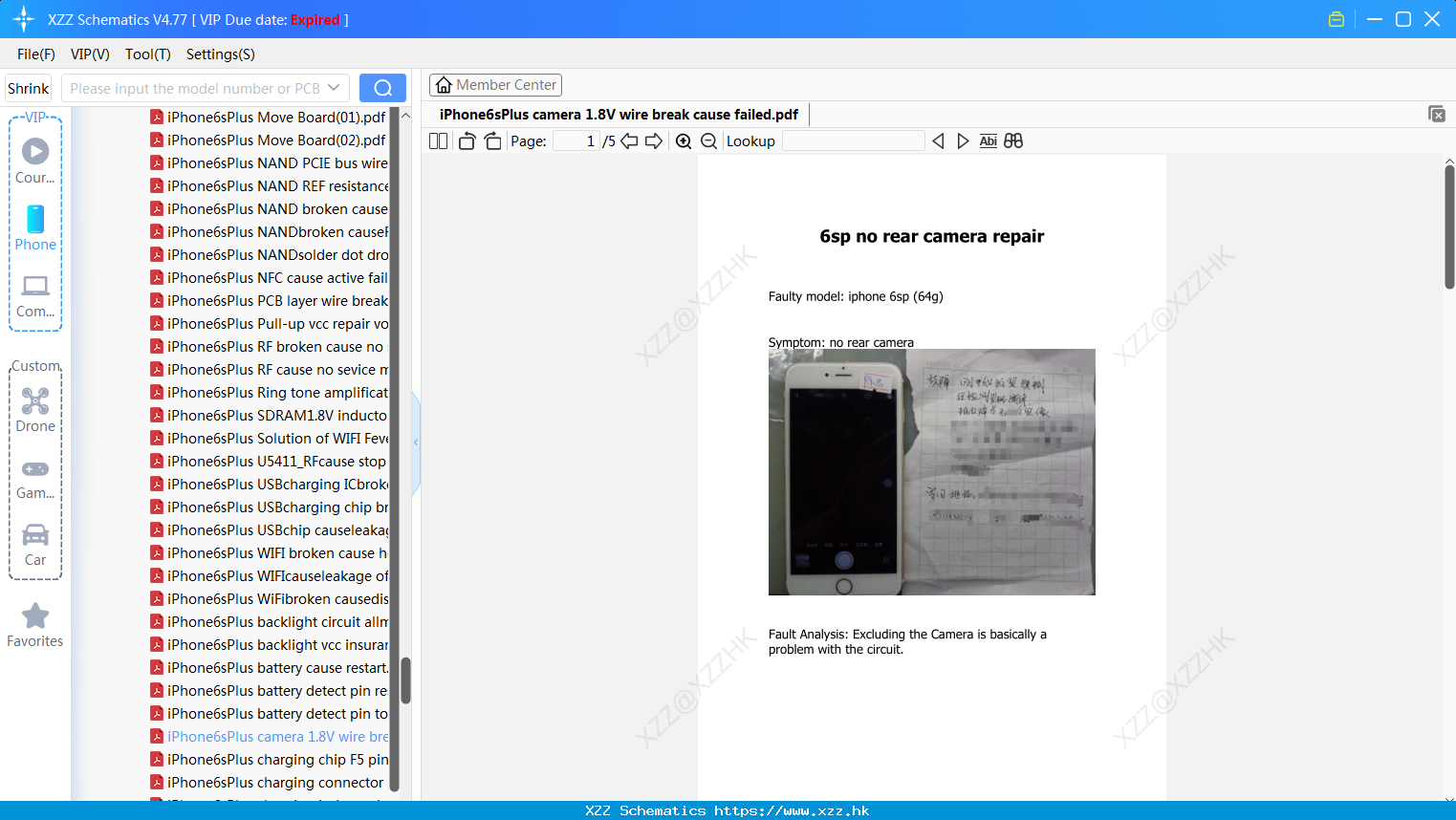
Task: Open the Member Center
Action: coord(495,85)
